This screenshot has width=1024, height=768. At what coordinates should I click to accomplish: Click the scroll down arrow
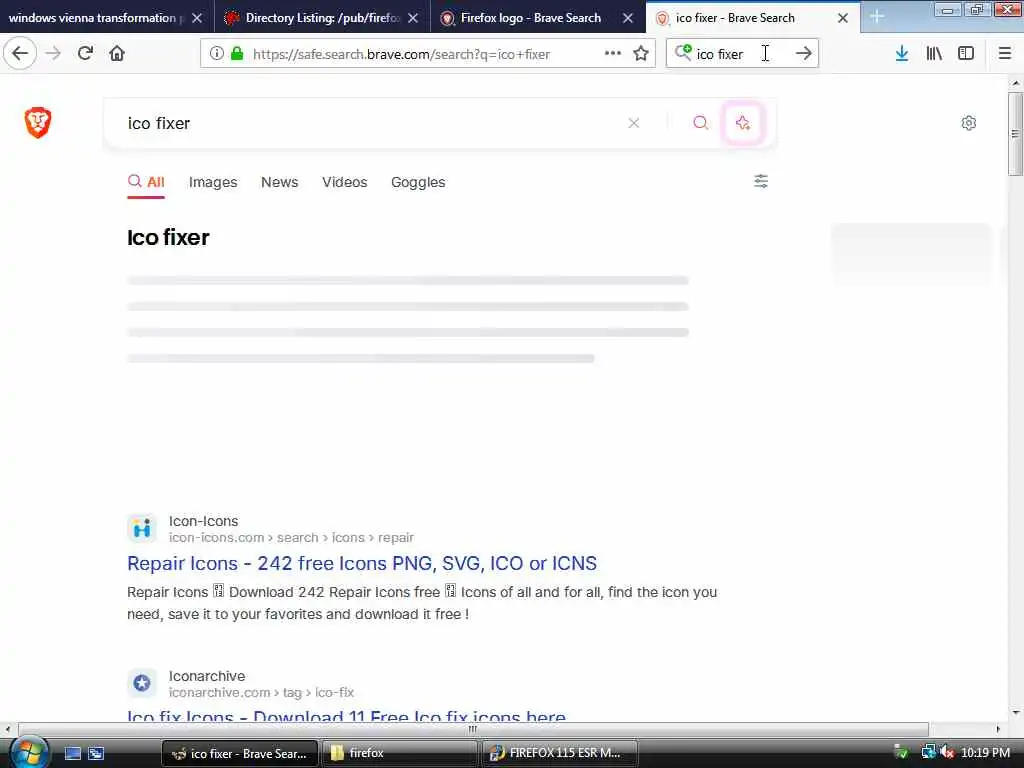pos(1016,712)
